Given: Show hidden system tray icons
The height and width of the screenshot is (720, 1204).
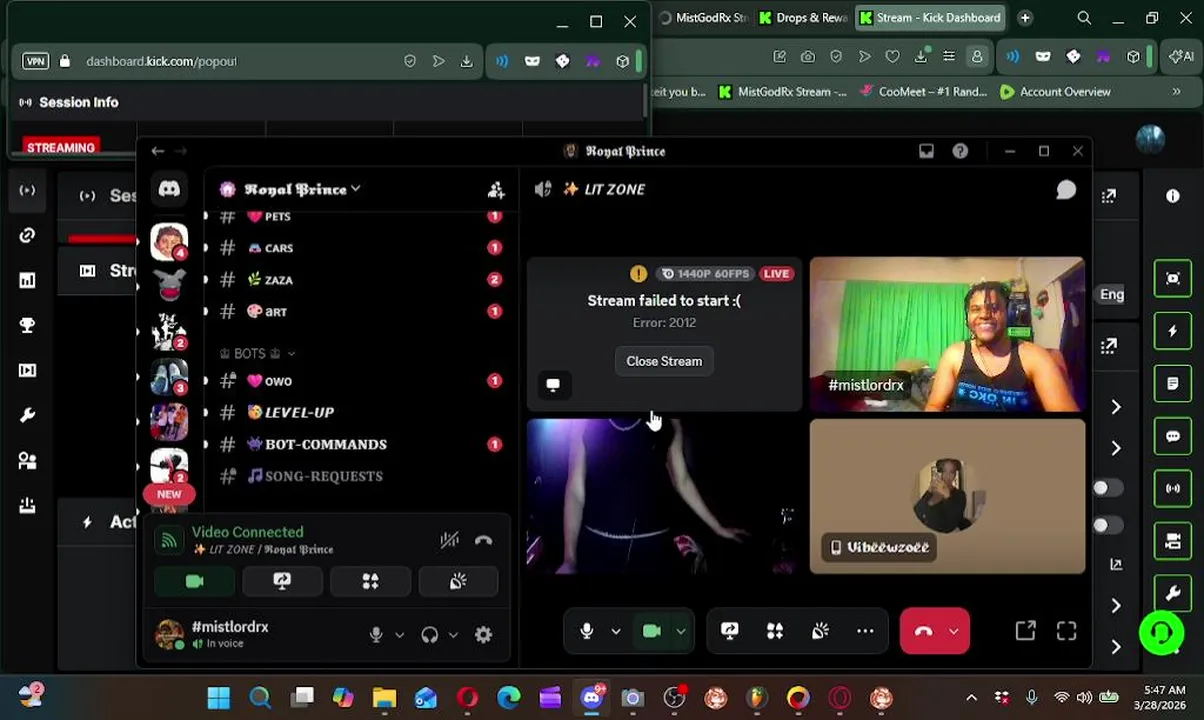Looking at the screenshot, I should pos(970,698).
